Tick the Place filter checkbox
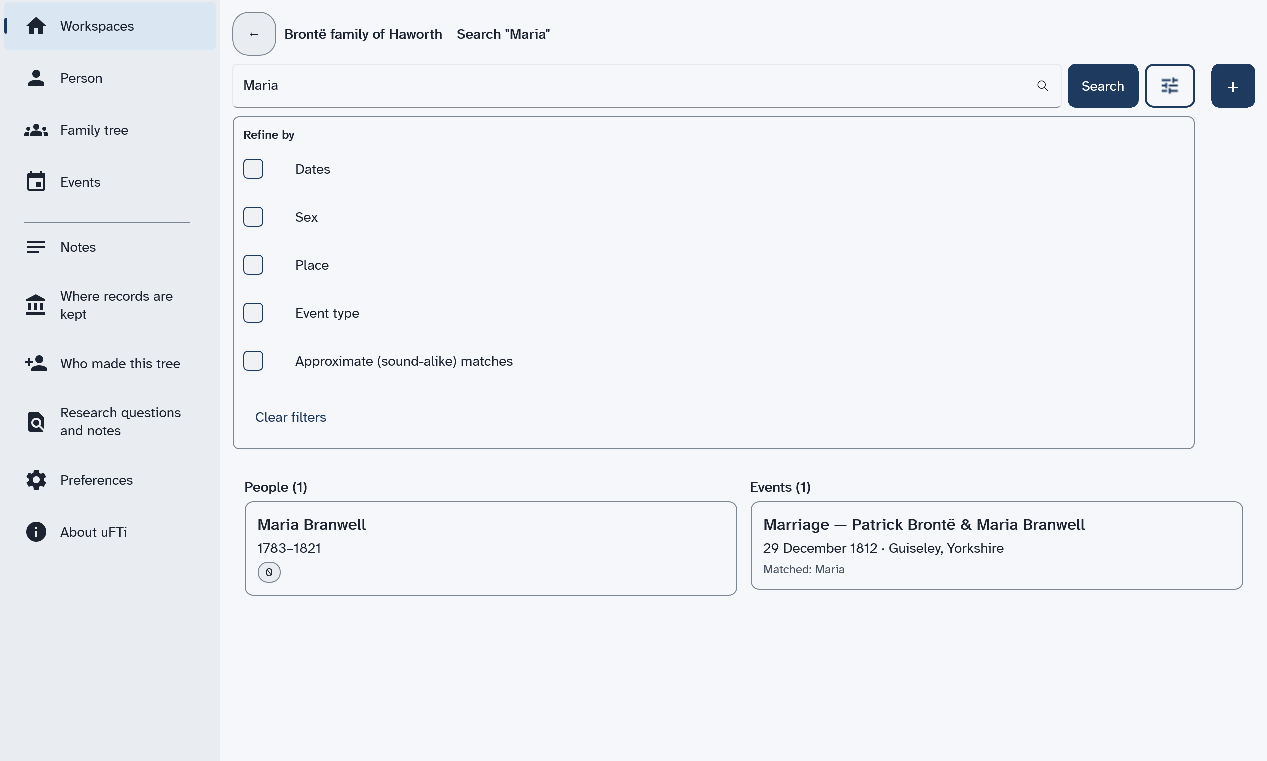1267x761 pixels. 253,265
